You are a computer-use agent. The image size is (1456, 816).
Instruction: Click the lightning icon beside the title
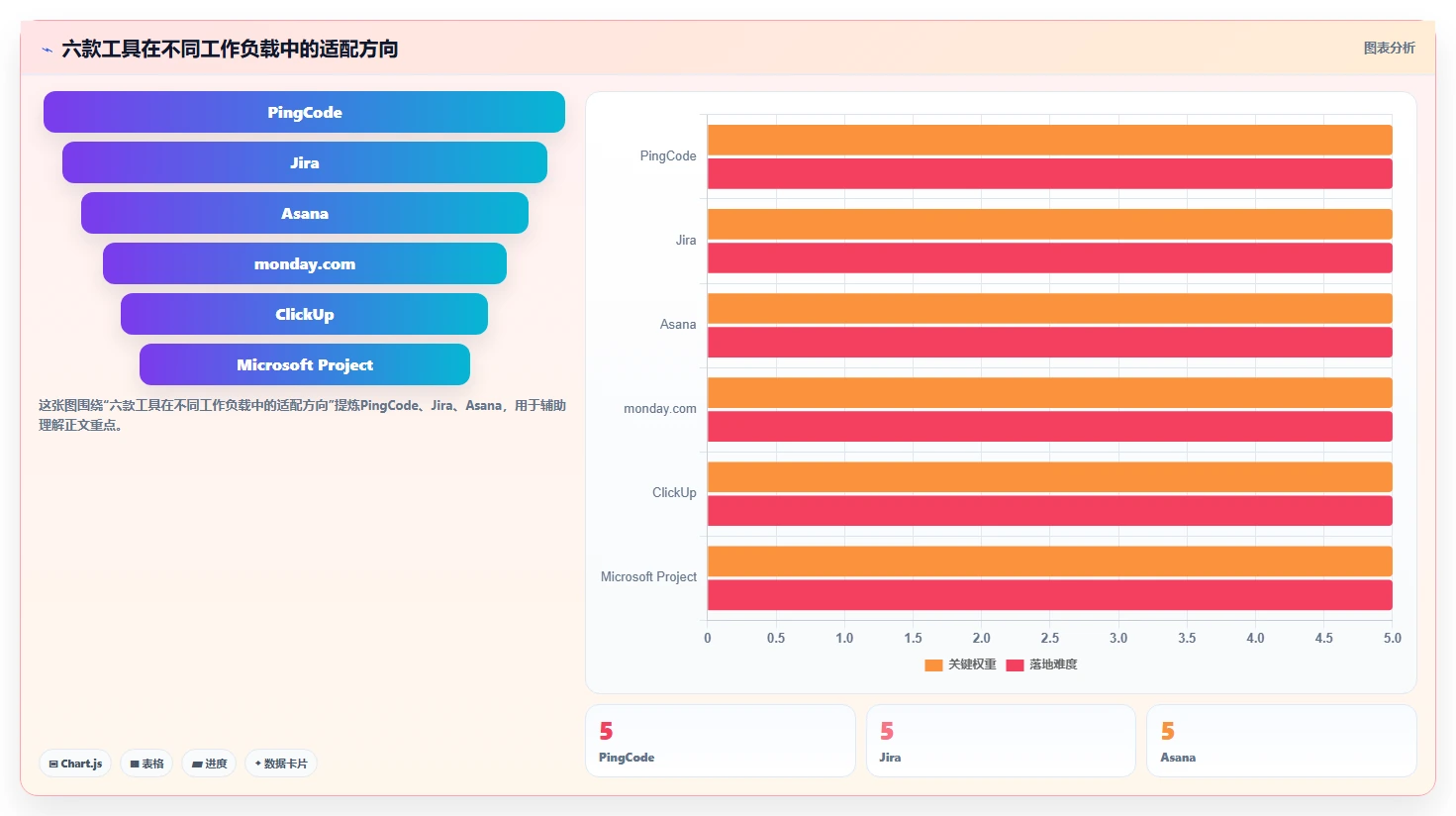(x=47, y=50)
